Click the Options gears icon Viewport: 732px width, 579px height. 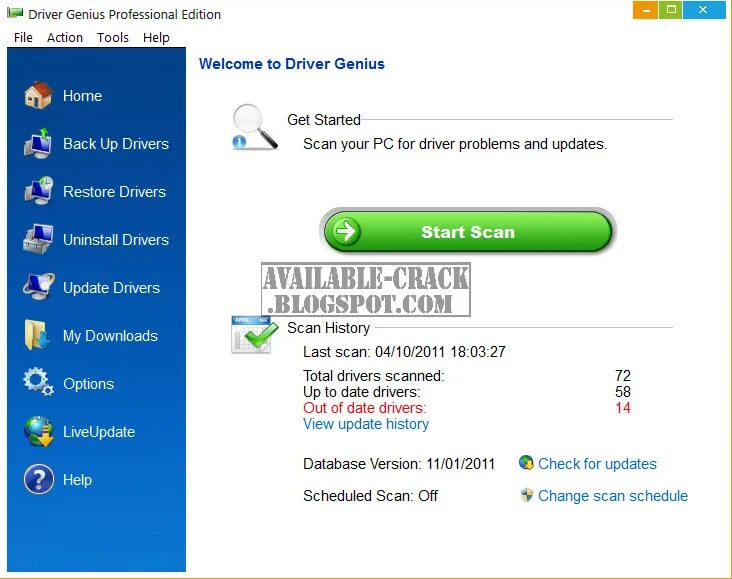tap(38, 382)
